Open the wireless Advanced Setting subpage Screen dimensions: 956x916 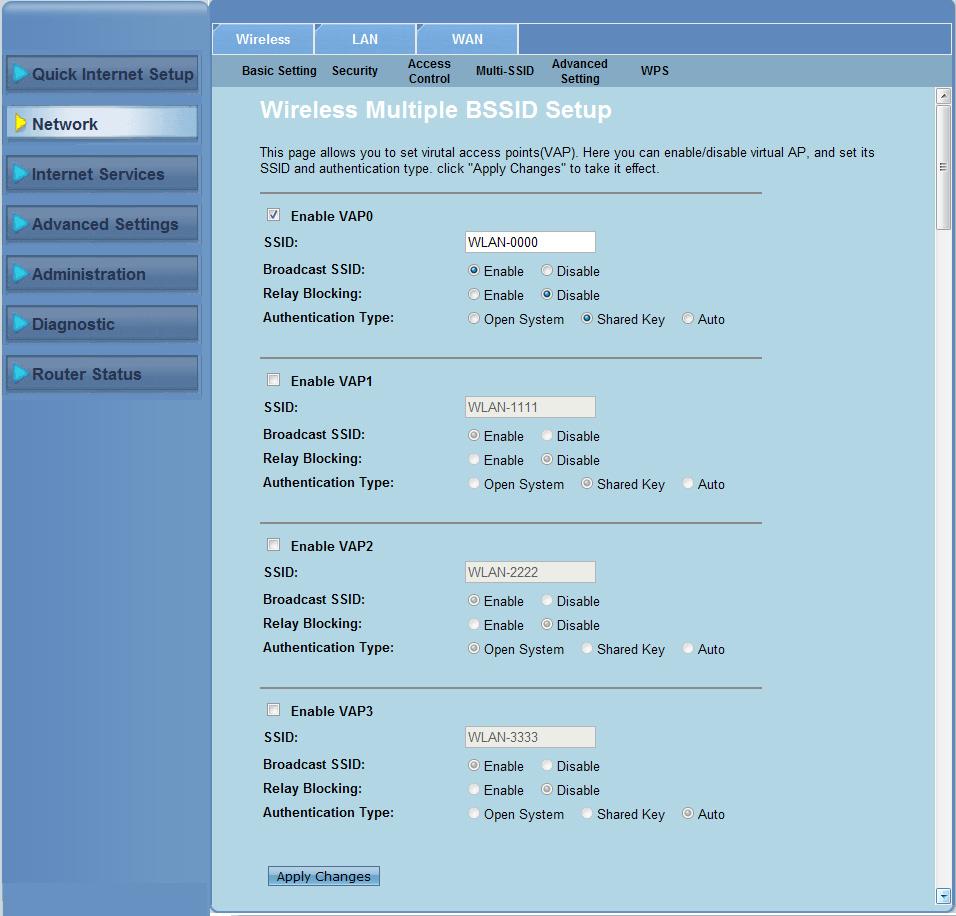click(580, 71)
